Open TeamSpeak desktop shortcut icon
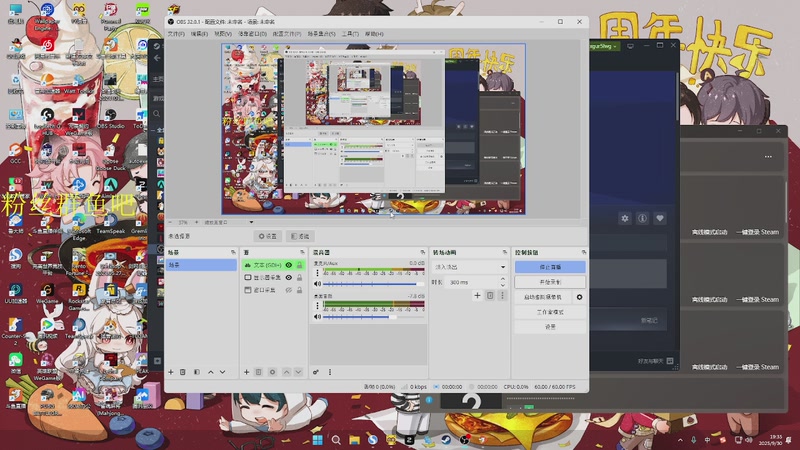This screenshot has width=800, height=450. [x=110, y=224]
